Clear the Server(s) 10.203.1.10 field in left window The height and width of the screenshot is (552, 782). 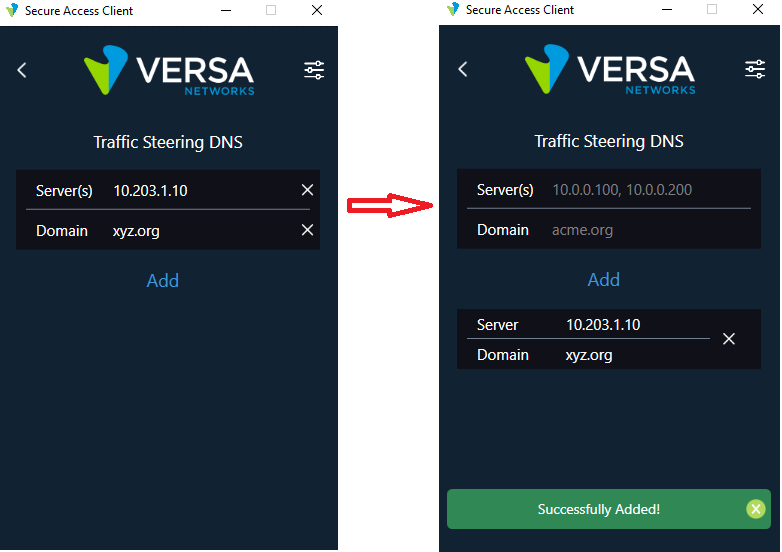307,190
